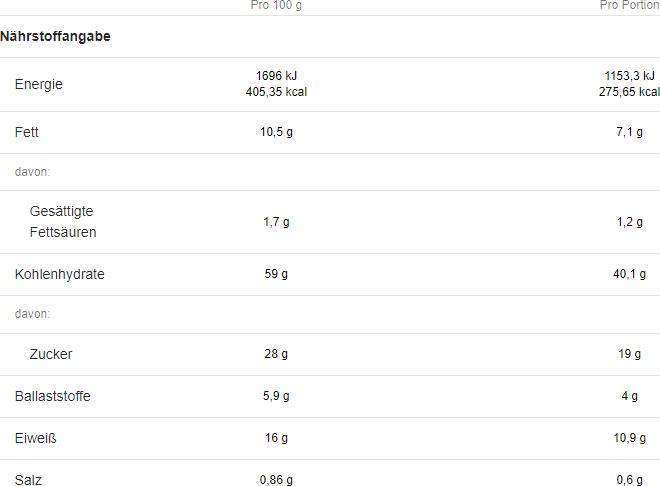Click the Ballaststoffe row label
The height and width of the screenshot is (486, 660).
click(x=53, y=396)
